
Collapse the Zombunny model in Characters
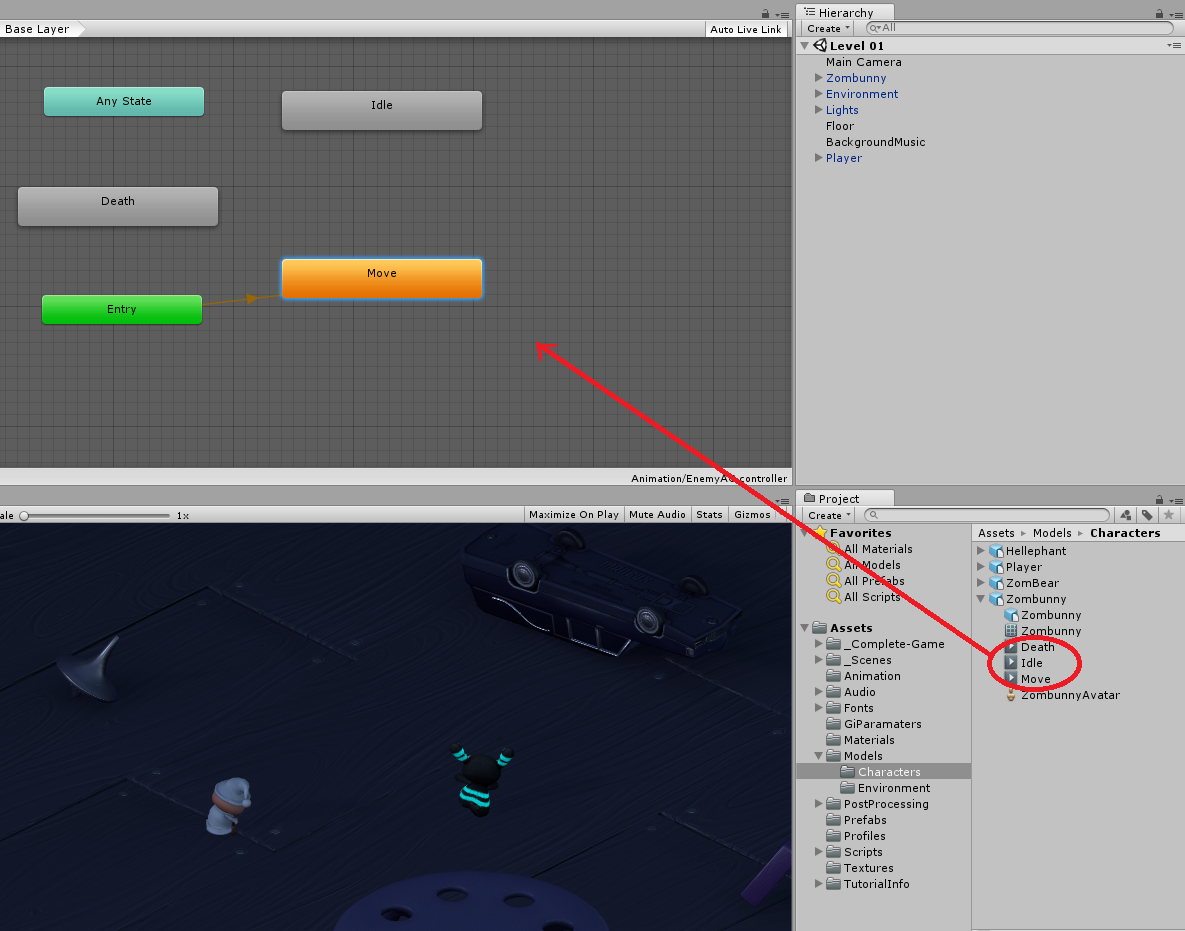click(x=979, y=599)
